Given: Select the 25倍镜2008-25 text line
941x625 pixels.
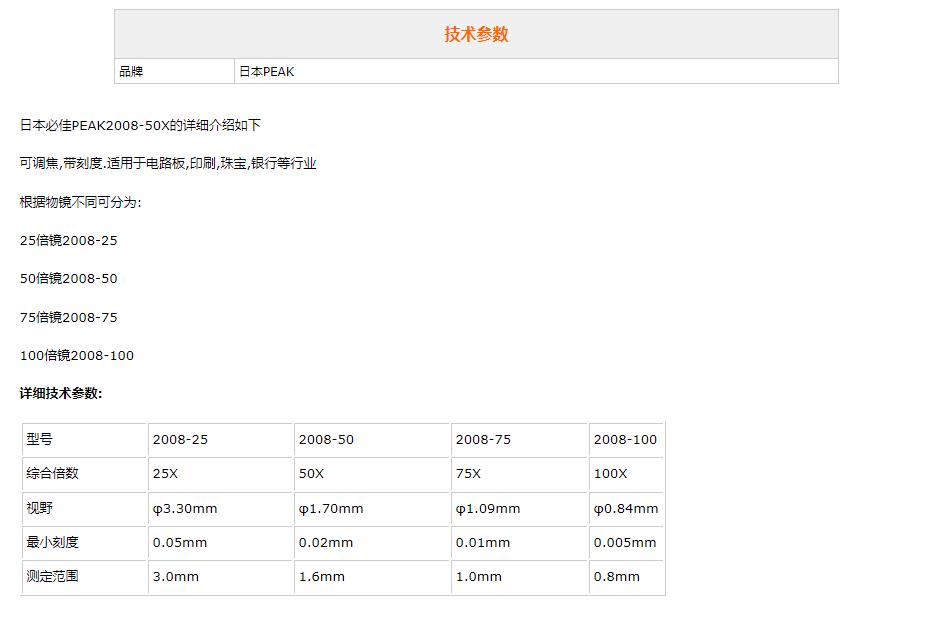Looking at the screenshot, I should click(69, 240).
